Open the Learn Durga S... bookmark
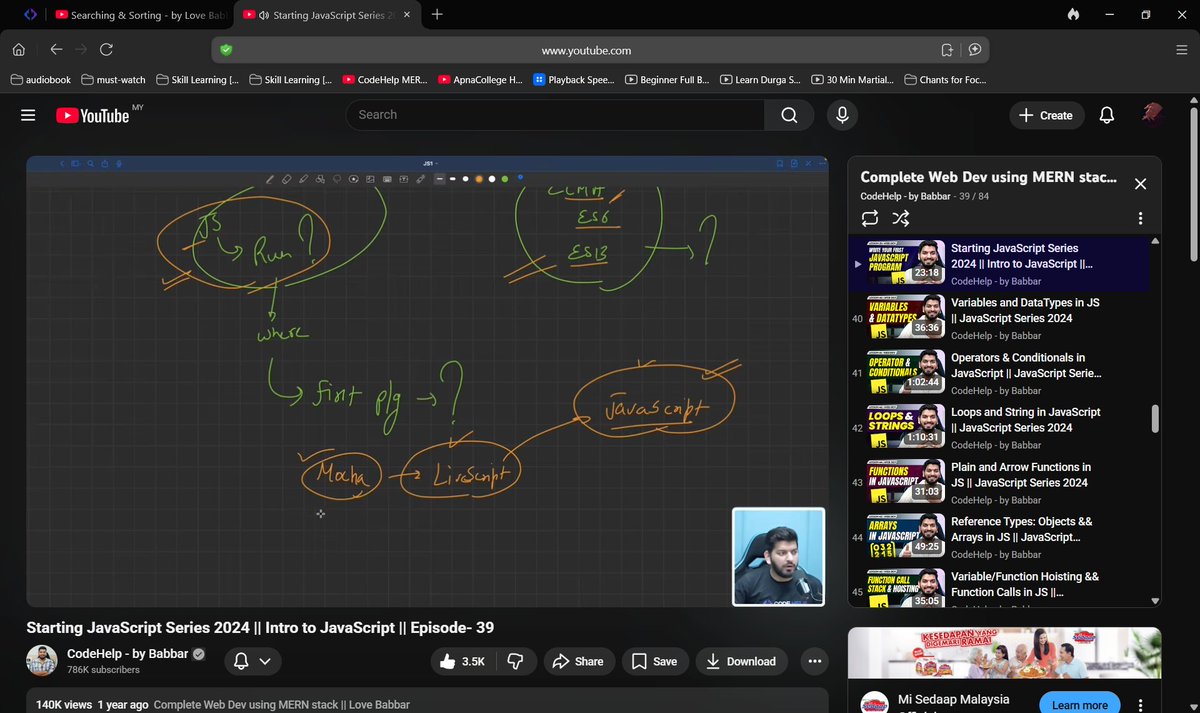1200x713 pixels. pos(761,79)
